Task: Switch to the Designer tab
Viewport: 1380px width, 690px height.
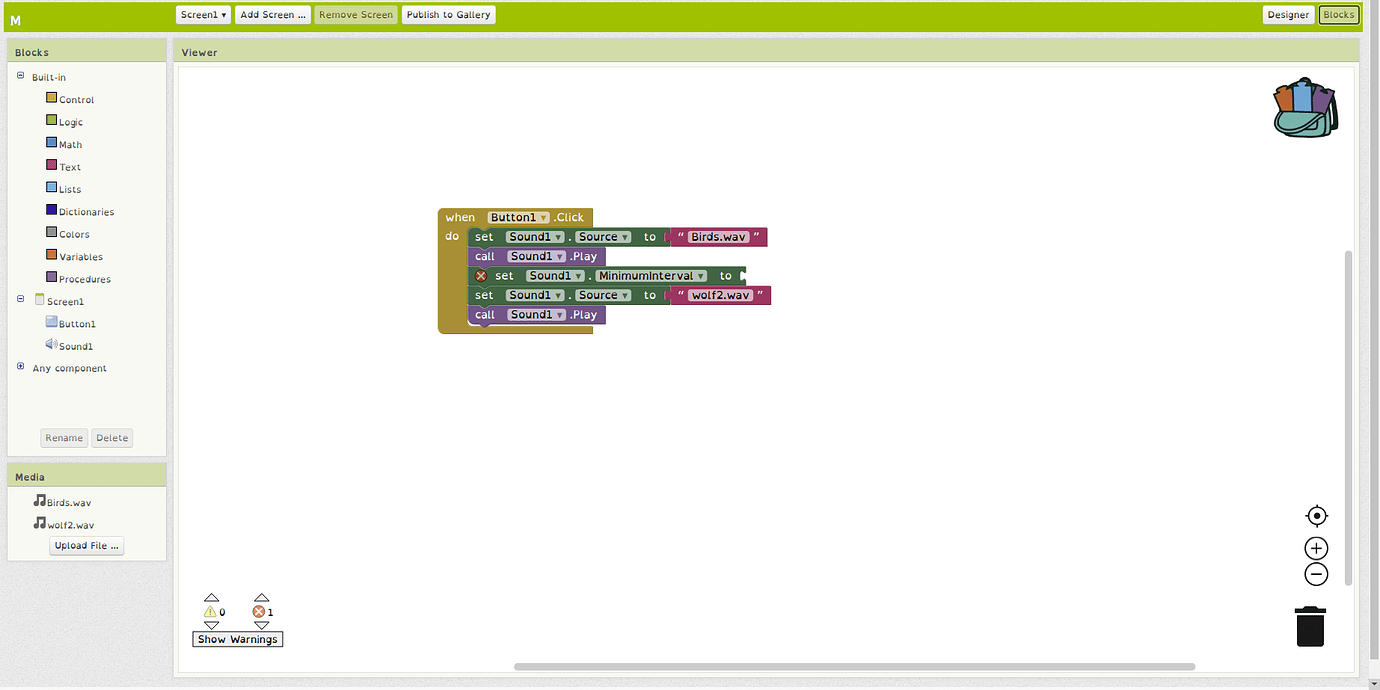Action: pos(1288,14)
